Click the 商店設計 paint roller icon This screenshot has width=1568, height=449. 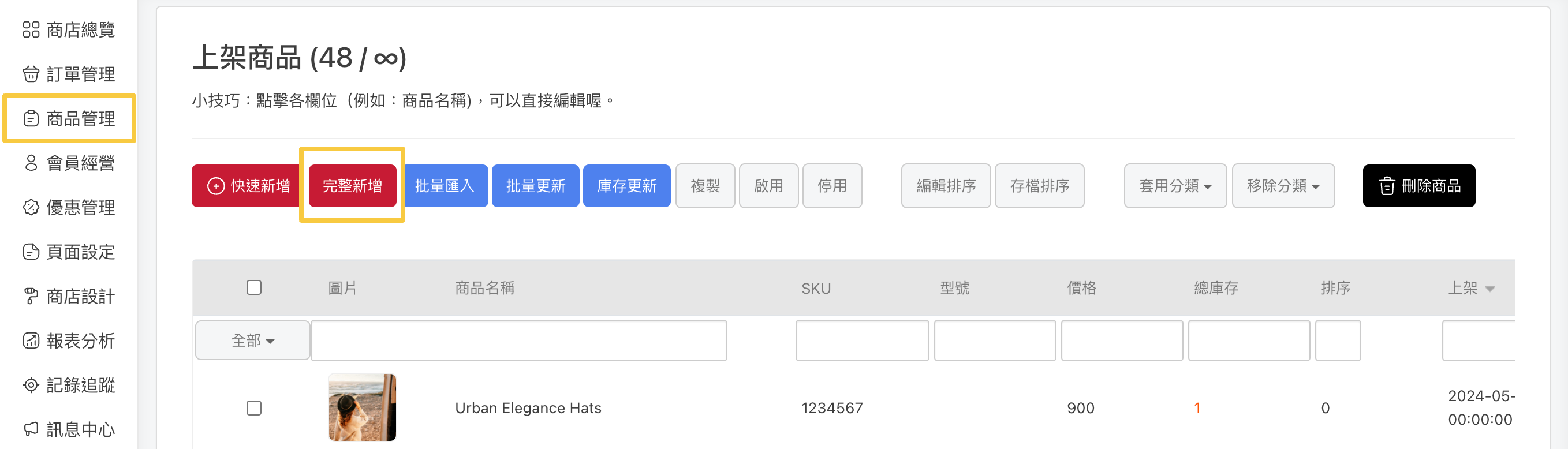pyautogui.click(x=31, y=296)
